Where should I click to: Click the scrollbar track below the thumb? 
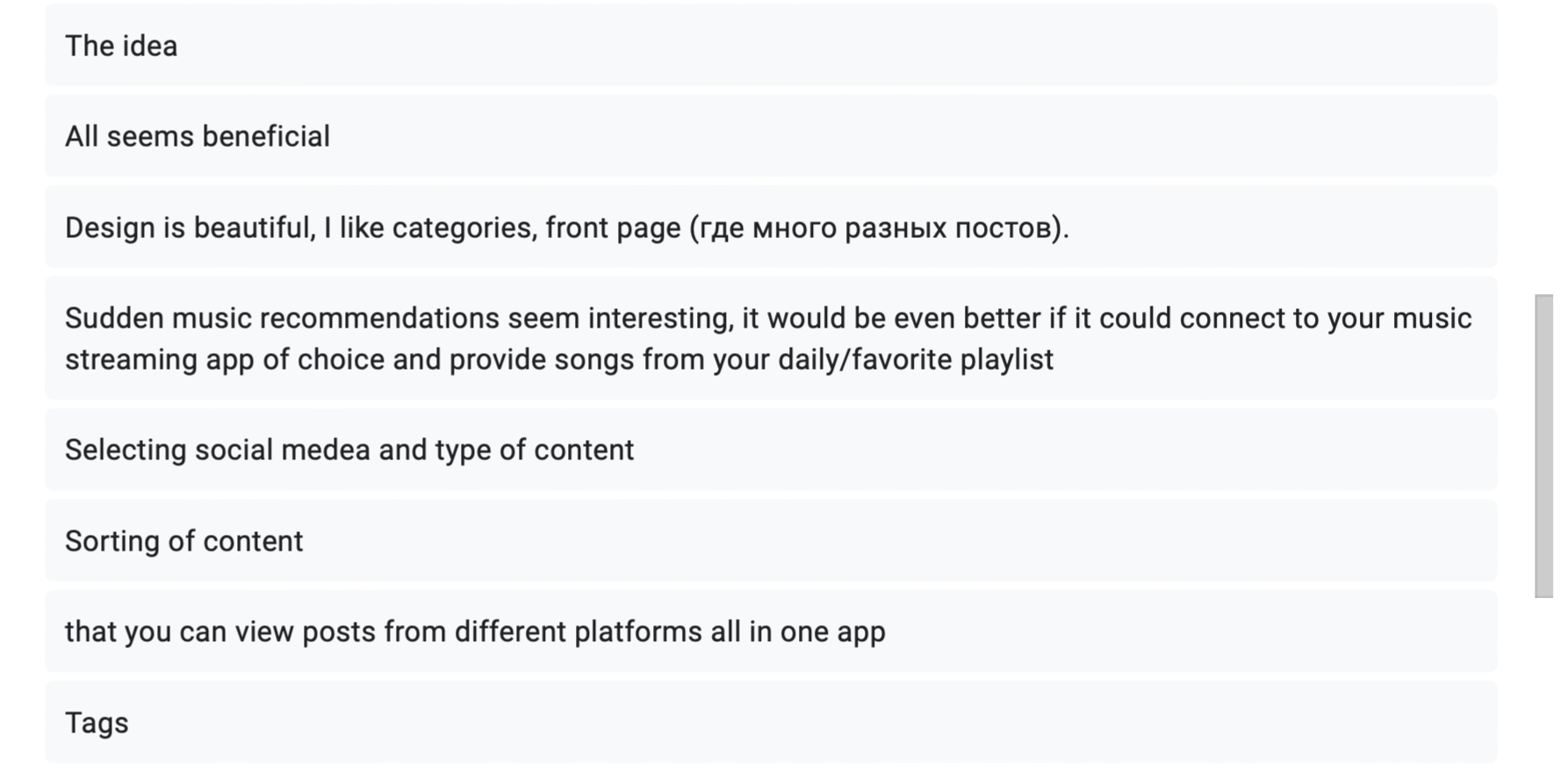(x=1543, y=685)
